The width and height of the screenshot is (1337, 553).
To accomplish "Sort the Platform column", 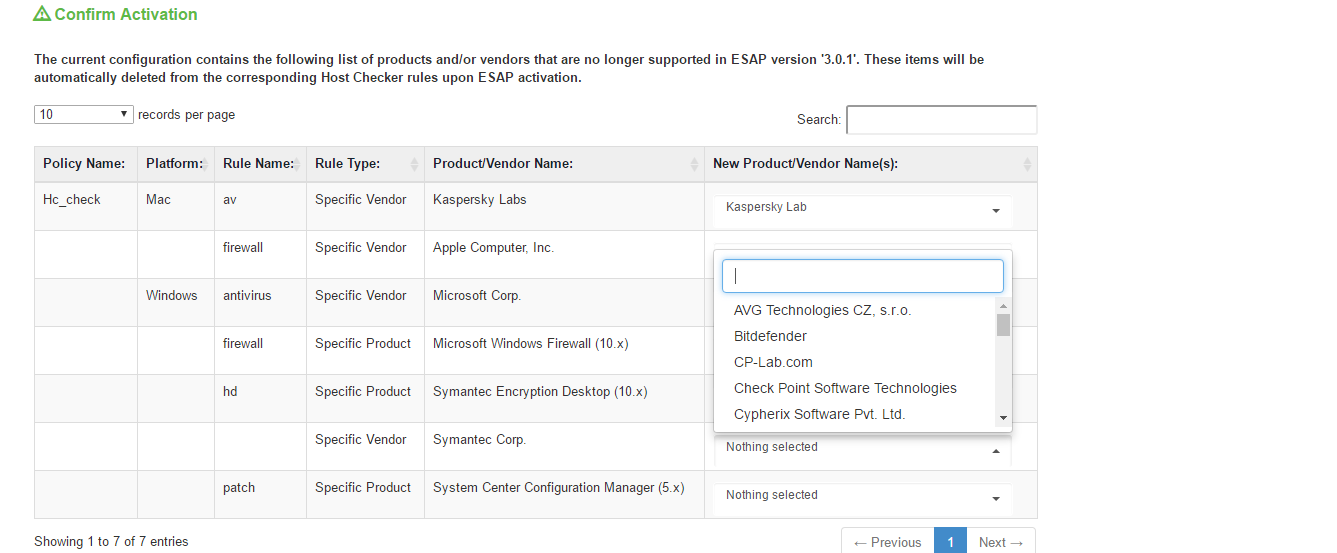I will 175,164.
